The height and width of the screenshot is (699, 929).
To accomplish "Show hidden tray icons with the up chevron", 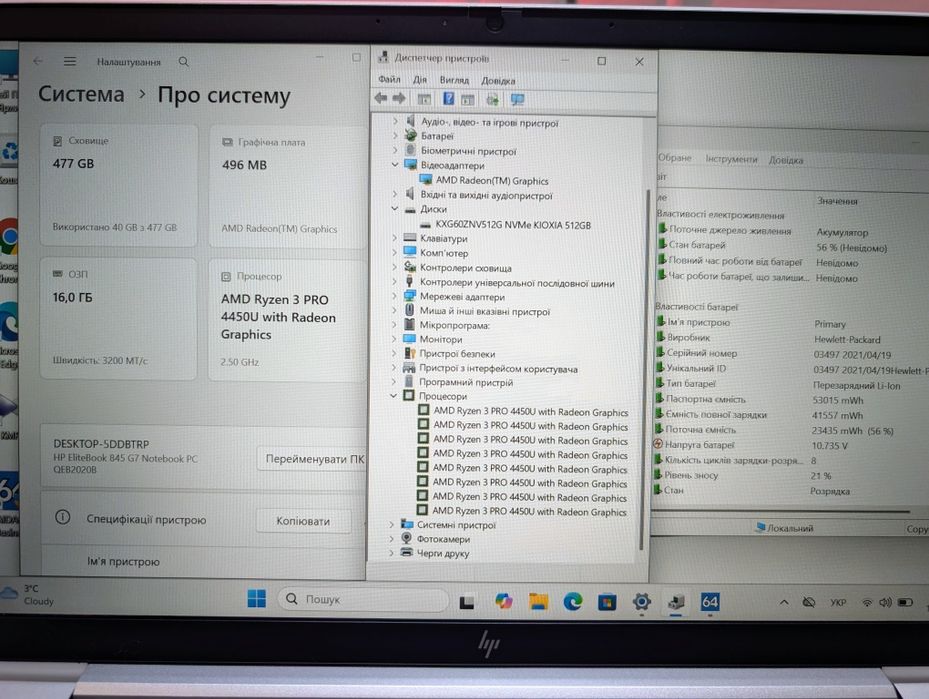I will [x=784, y=602].
